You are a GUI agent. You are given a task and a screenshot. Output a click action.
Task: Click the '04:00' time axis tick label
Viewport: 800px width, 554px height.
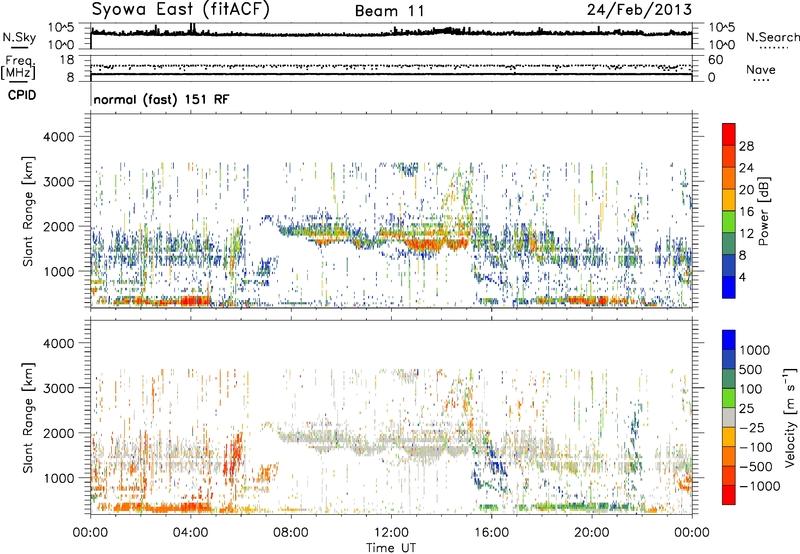click(x=190, y=533)
